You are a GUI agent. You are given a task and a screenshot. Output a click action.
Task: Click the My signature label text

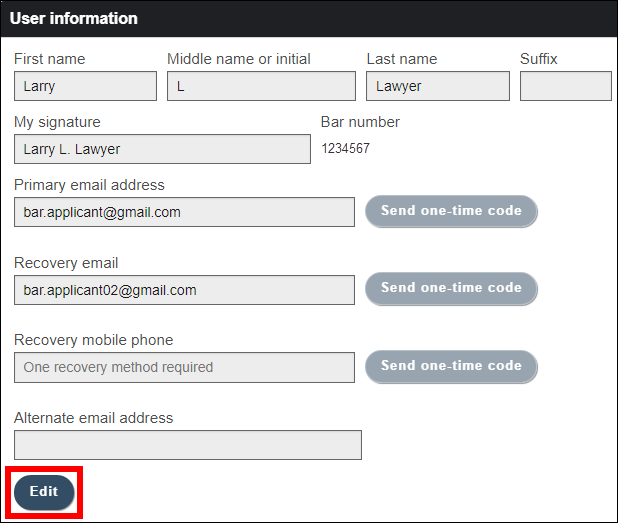(x=57, y=122)
